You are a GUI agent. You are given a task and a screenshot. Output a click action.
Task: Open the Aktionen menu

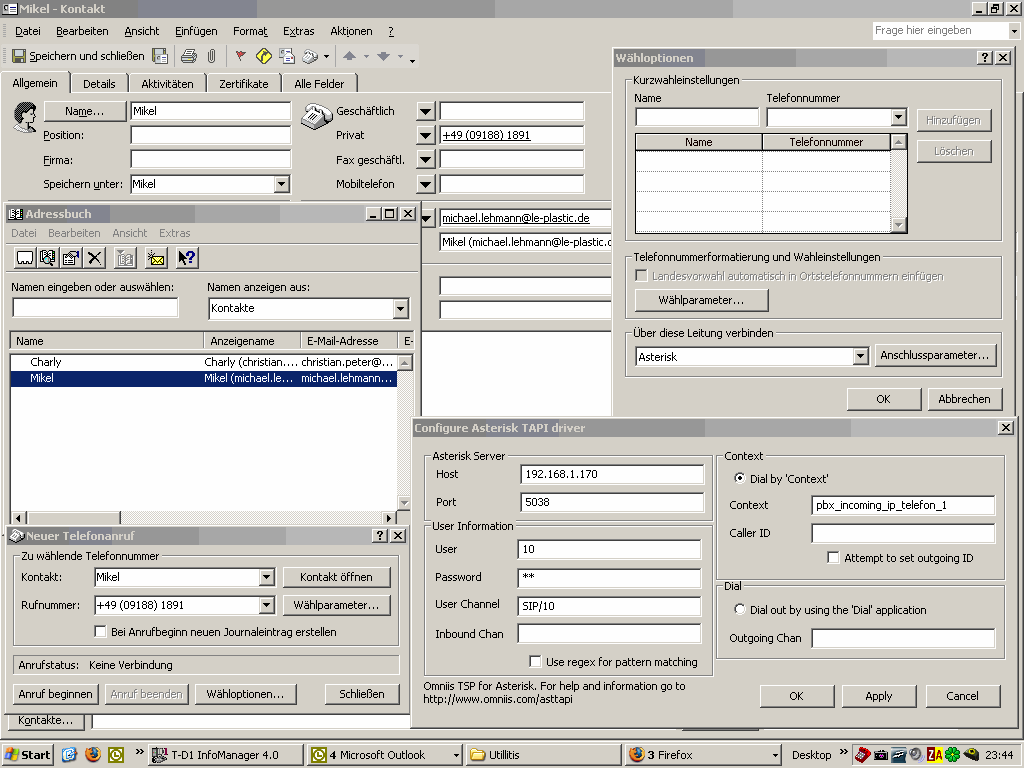[351, 31]
